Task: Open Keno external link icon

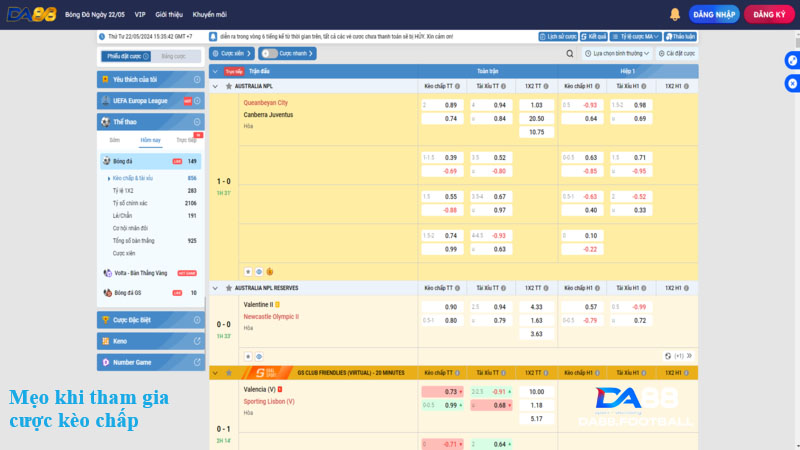Action: (197, 341)
